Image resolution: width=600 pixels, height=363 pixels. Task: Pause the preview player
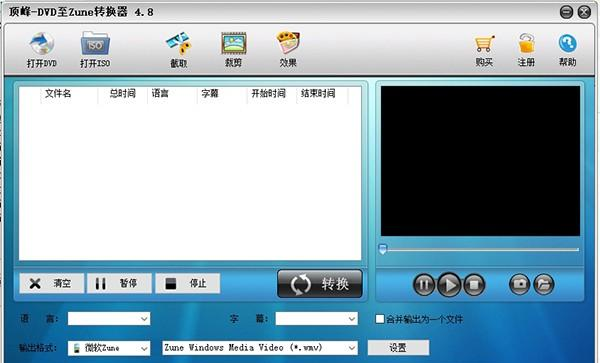click(424, 285)
